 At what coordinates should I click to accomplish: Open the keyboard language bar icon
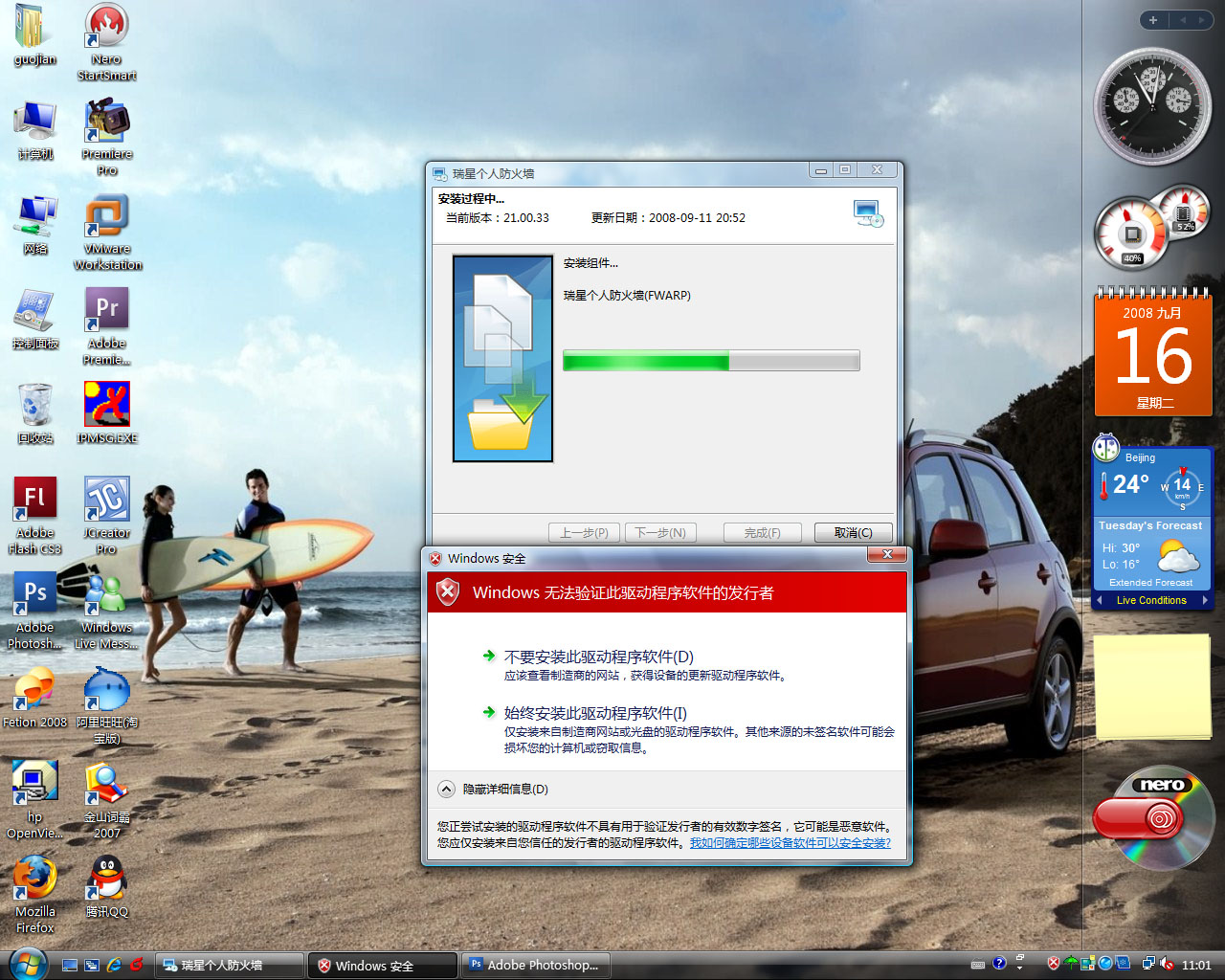pos(978,965)
